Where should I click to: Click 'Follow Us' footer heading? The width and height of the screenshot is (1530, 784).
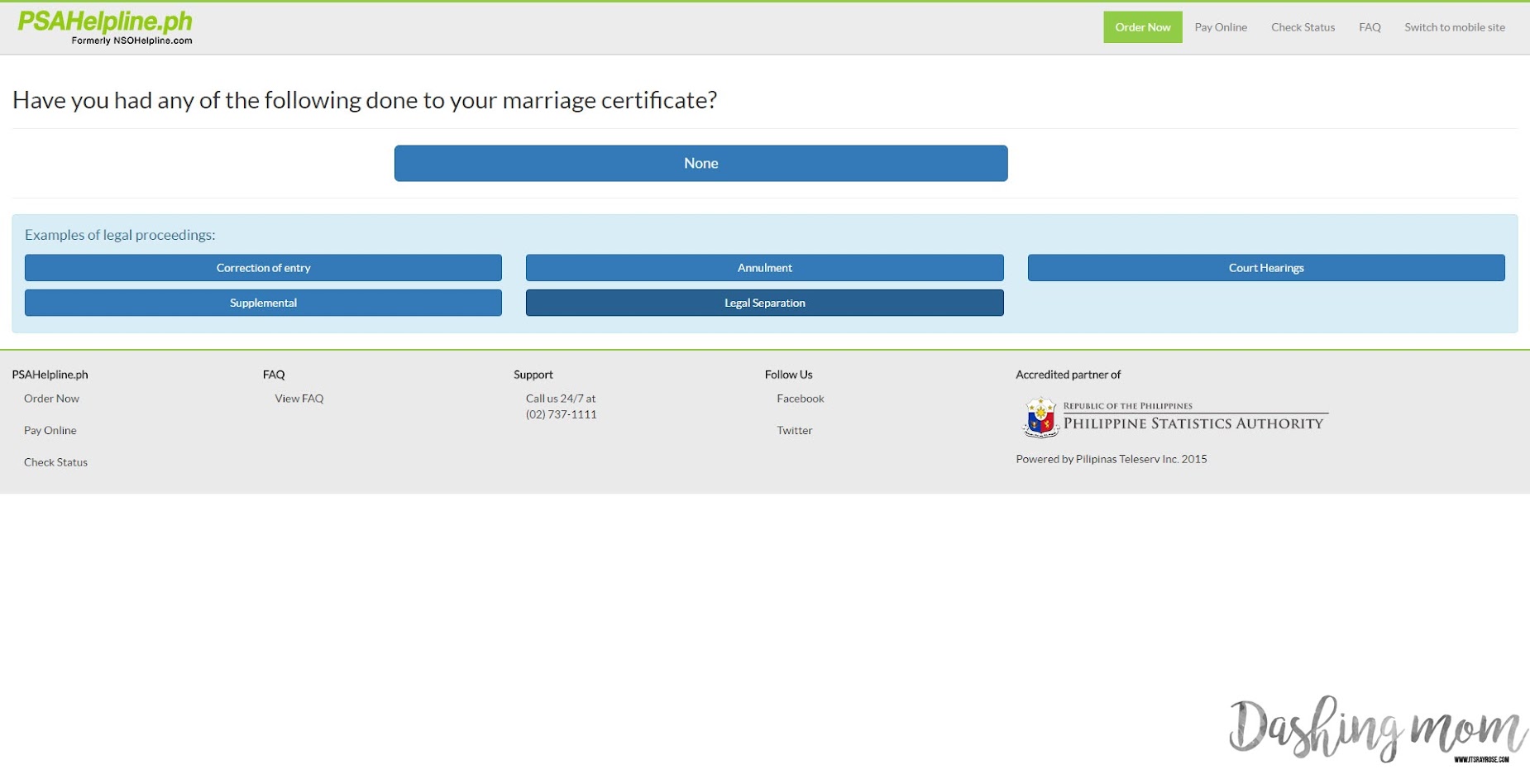(x=788, y=375)
